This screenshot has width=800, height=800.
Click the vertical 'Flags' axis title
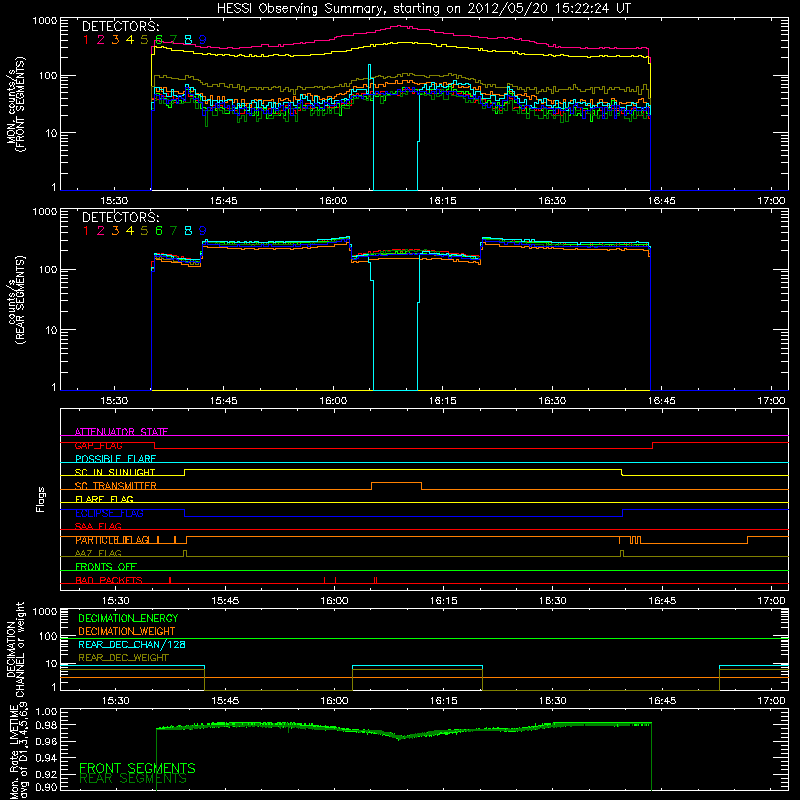41,499
